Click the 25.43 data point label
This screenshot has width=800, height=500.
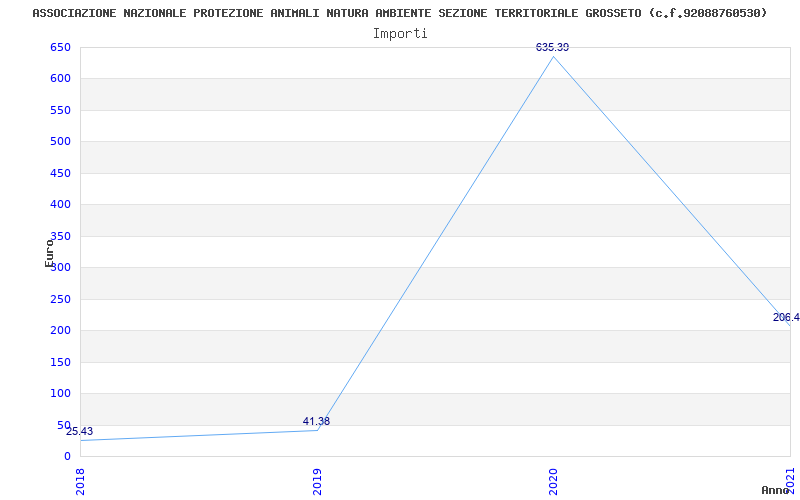click(x=80, y=432)
